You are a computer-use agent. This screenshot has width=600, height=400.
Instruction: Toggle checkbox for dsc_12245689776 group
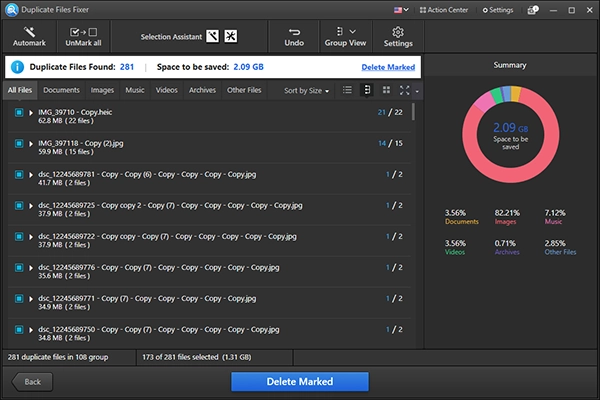(19, 267)
